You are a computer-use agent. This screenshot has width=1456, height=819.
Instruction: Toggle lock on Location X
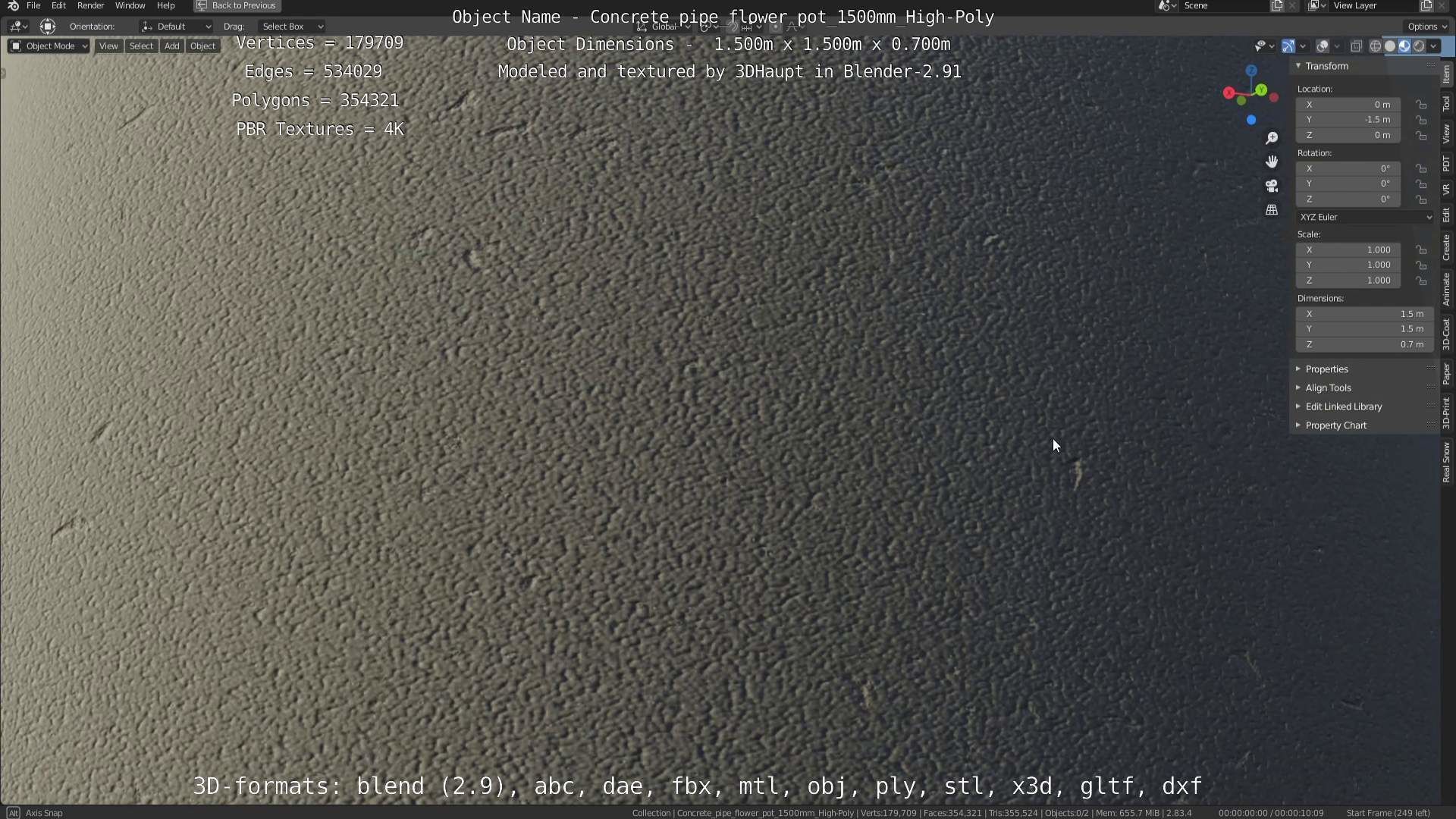click(x=1421, y=105)
